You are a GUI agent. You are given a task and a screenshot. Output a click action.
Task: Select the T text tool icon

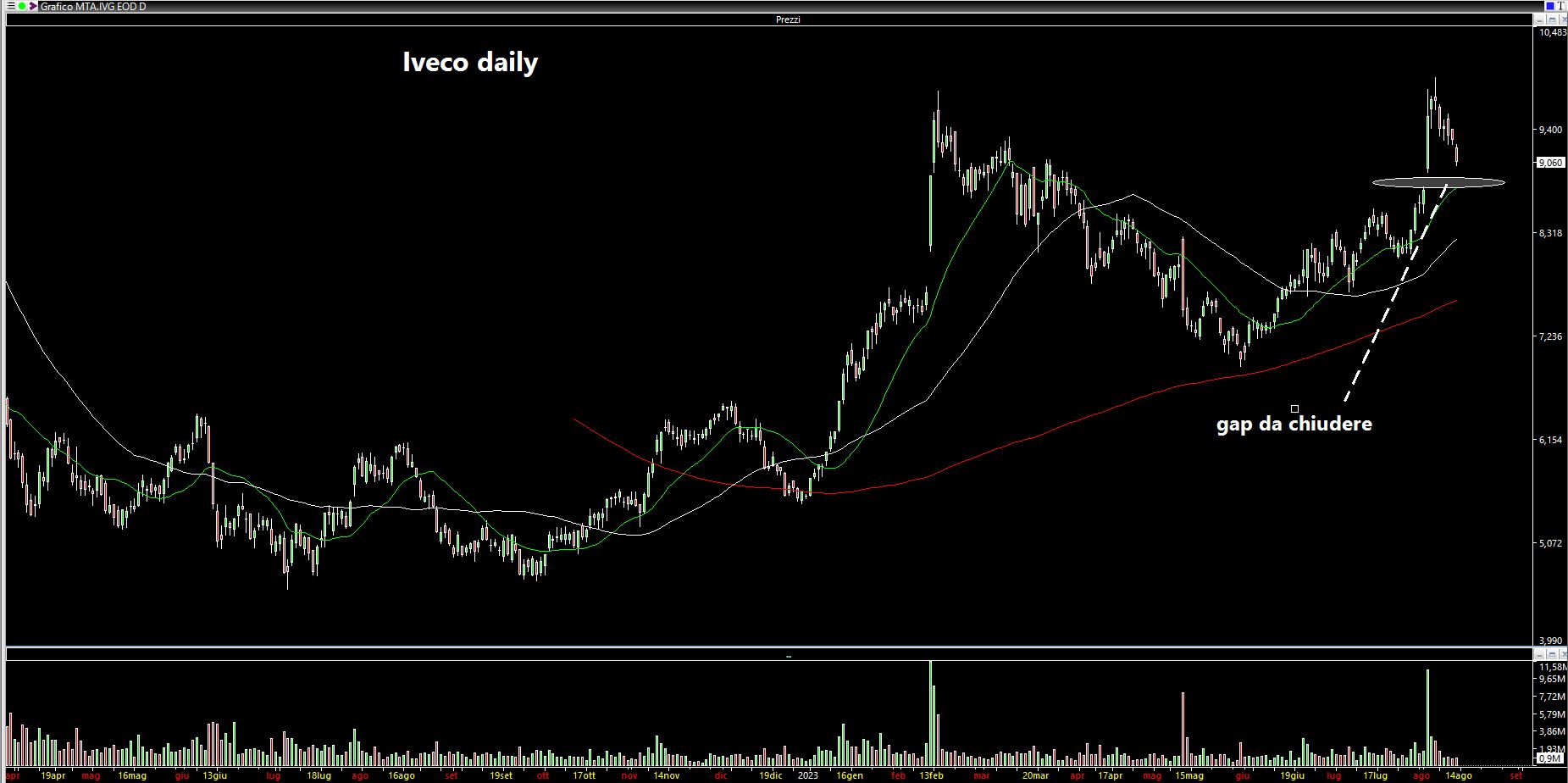[1560, 6]
